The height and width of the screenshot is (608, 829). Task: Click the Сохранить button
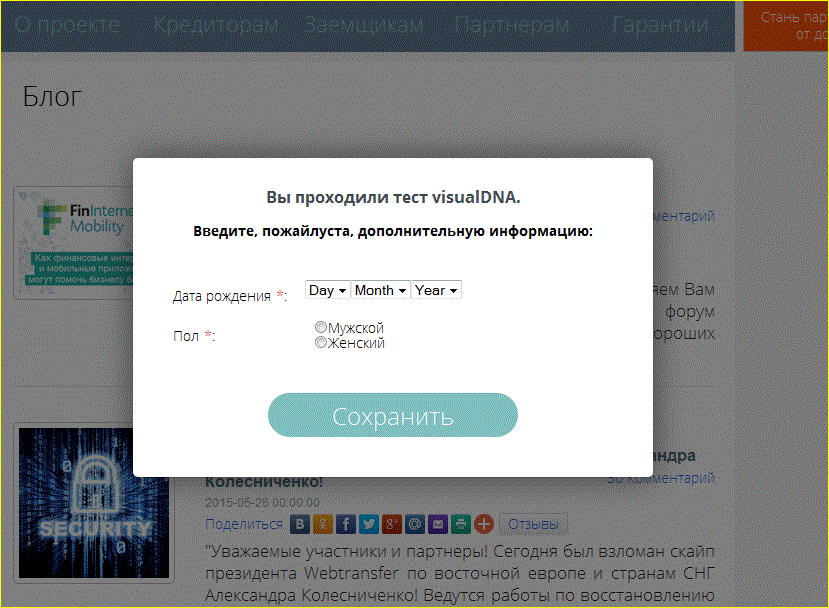tap(392, 414)
